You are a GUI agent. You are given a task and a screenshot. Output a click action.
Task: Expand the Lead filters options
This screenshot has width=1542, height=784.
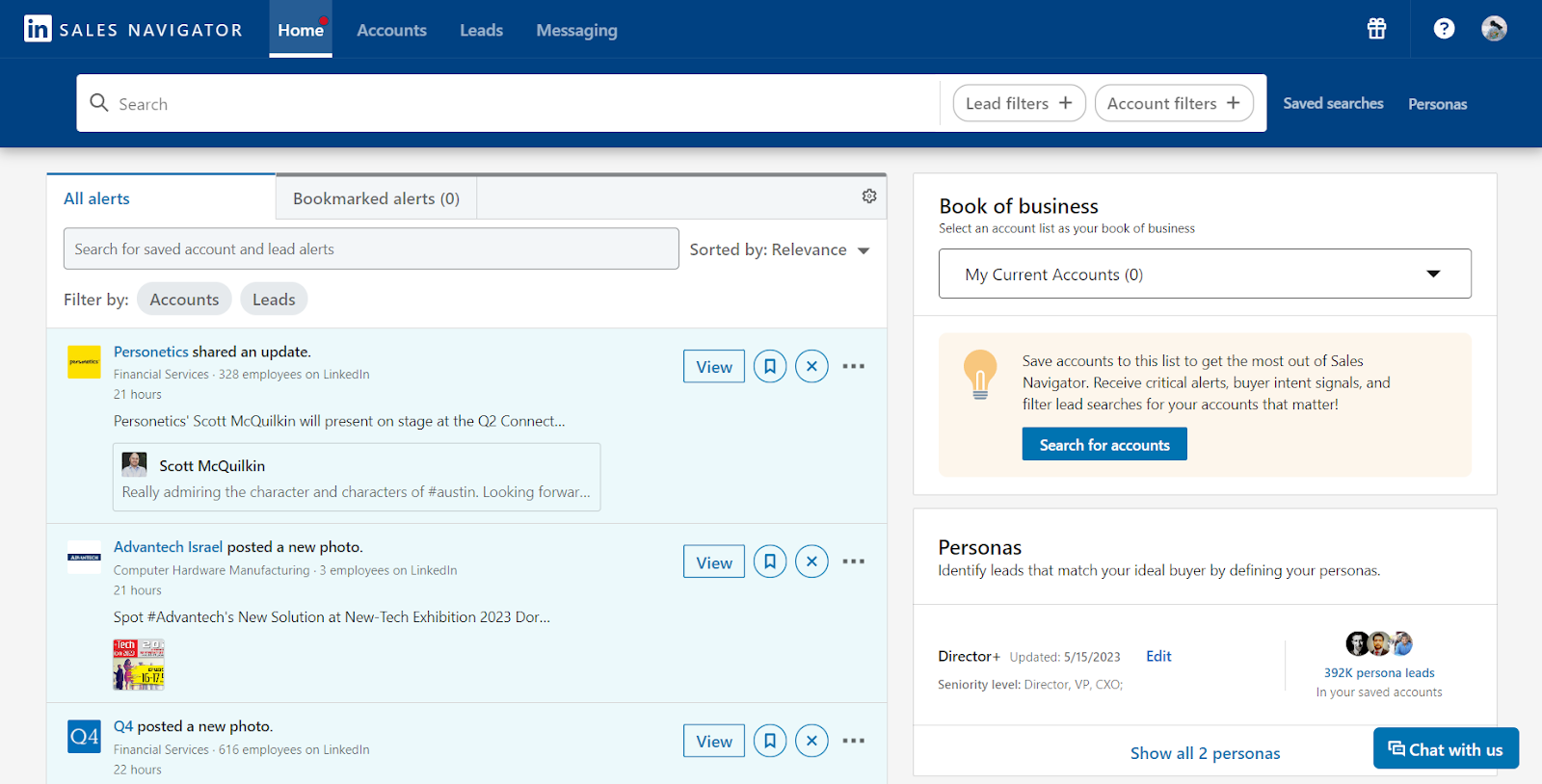click(1019, 103)
